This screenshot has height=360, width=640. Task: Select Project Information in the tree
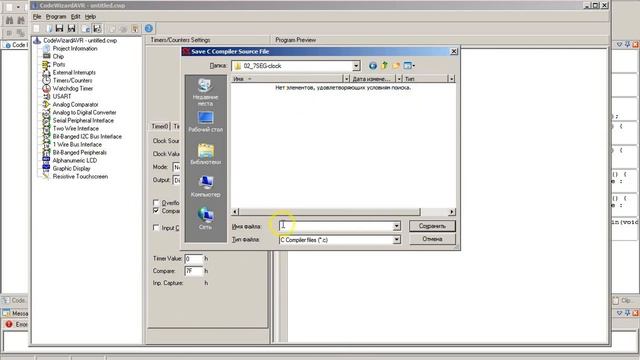[x=75, y=49]
